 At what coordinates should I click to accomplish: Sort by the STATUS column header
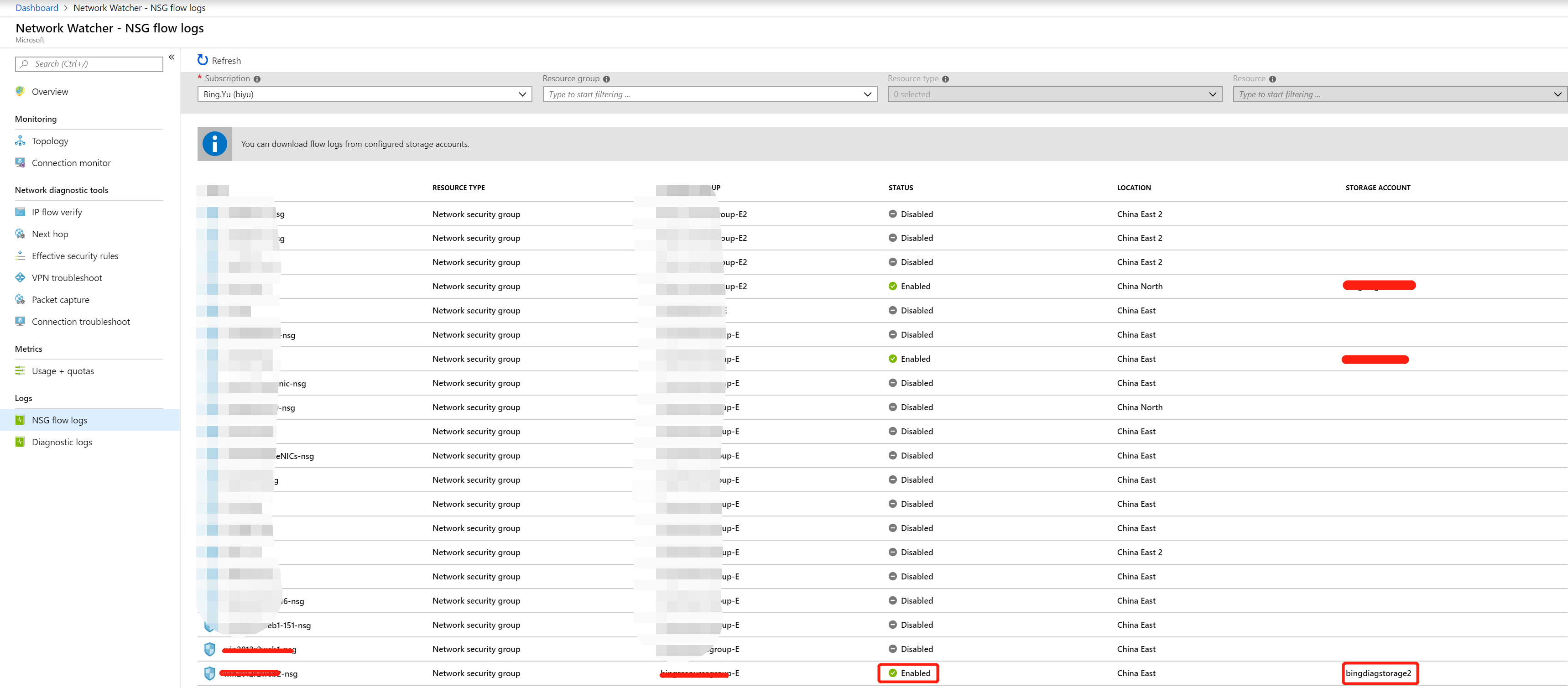(900, 188)
